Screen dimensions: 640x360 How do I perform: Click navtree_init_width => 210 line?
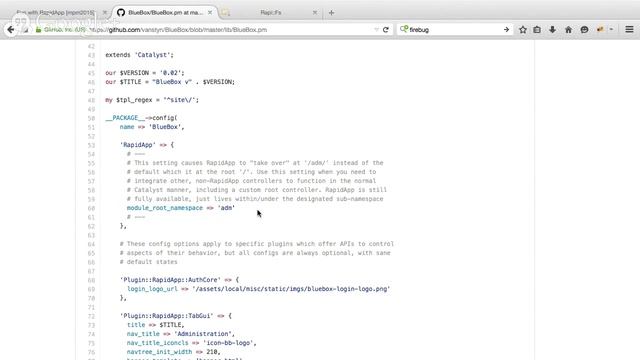173,351
